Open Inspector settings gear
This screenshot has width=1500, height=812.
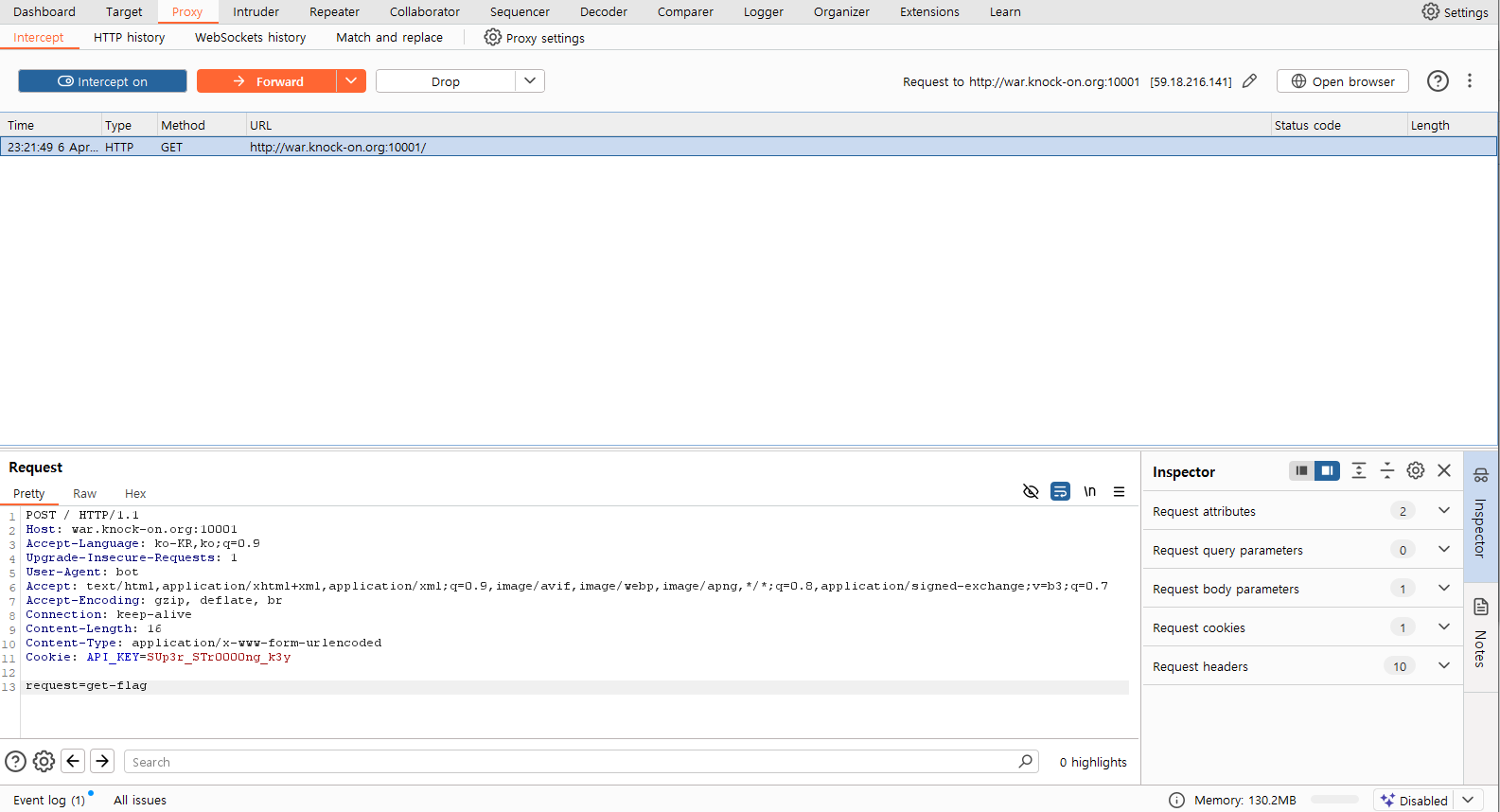(1415, 470)
